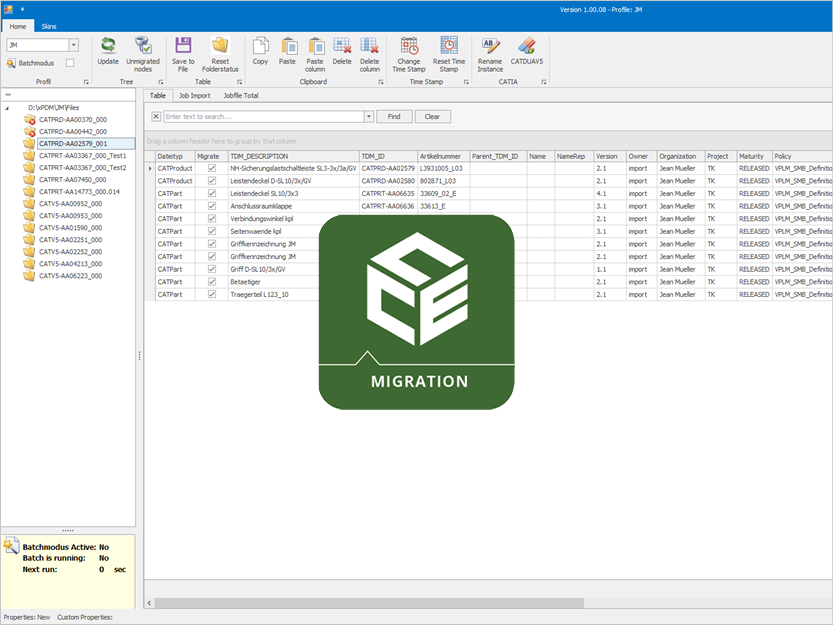Toggle Migrate checkbox for Leistendeckel SL 10/3x3

[212, 193]
